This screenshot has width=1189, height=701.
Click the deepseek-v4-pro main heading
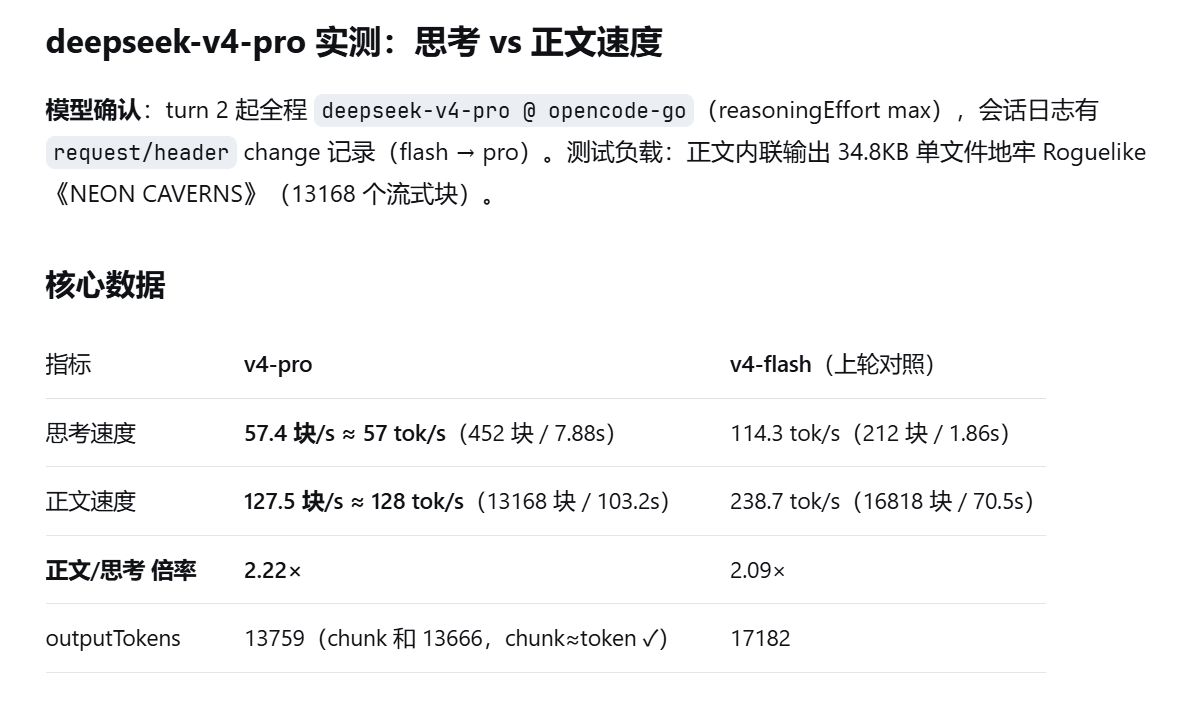coord(354,42)
